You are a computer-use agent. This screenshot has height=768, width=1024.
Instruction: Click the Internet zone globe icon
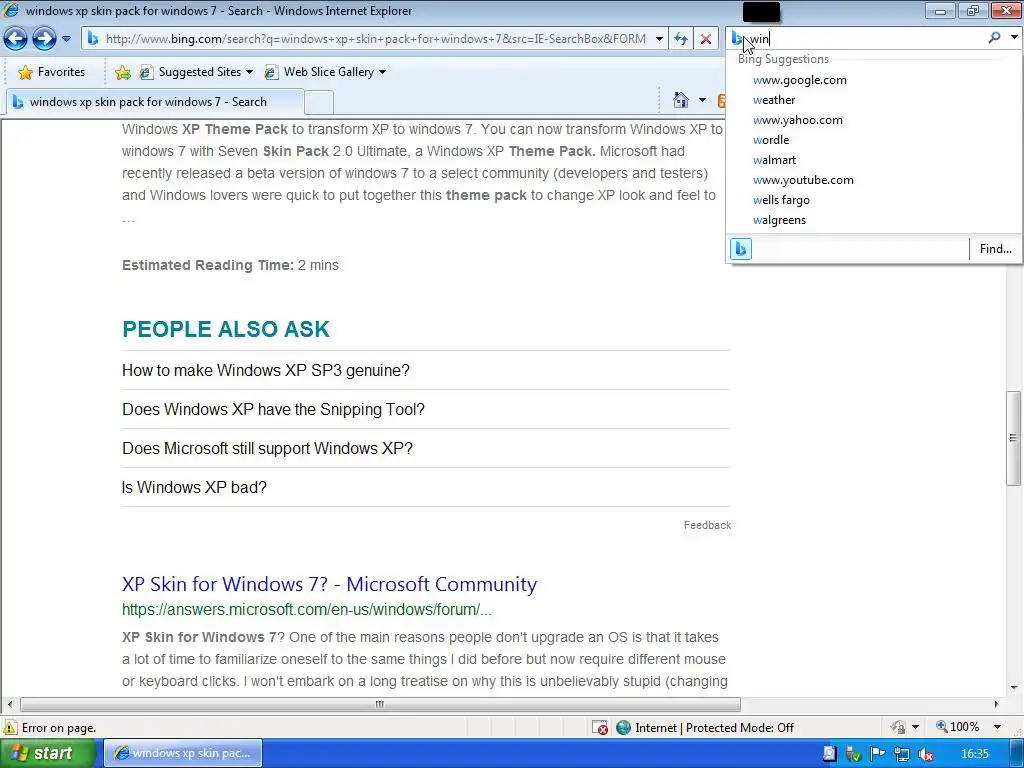coord(624,728)
